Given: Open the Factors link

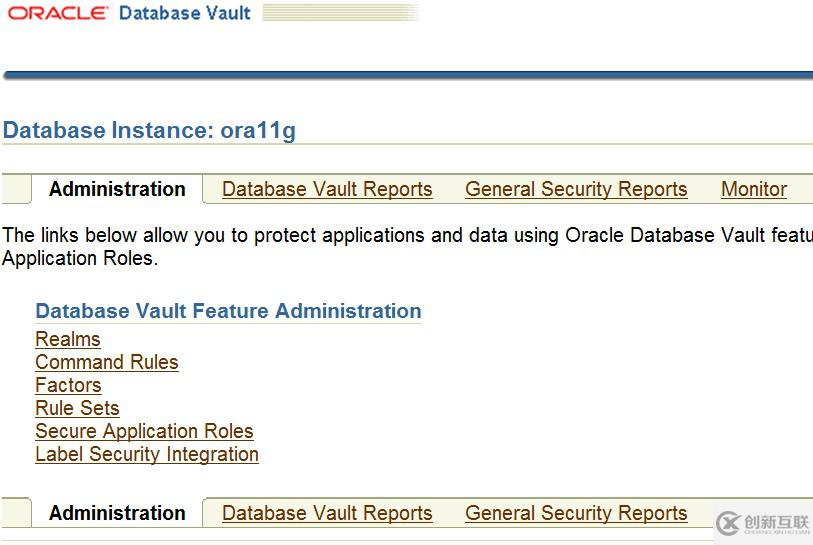Looking at the screenshot, I should tap(68, 386).
